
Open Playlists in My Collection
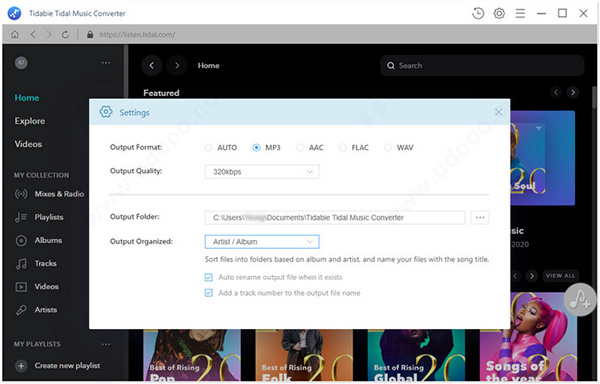pos(39,217)
